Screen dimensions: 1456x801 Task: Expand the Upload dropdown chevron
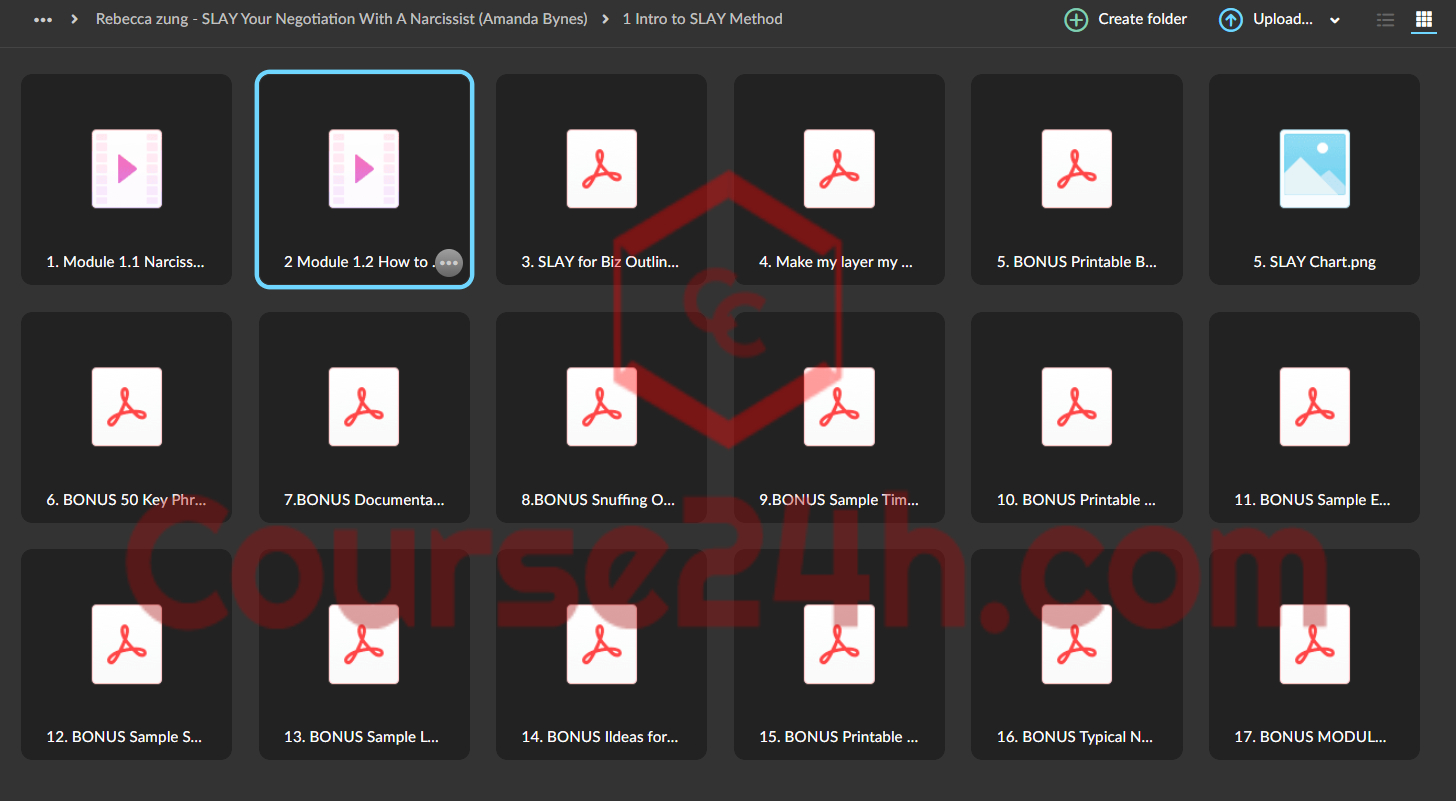pyautogui.click(x=1335, y=20)
